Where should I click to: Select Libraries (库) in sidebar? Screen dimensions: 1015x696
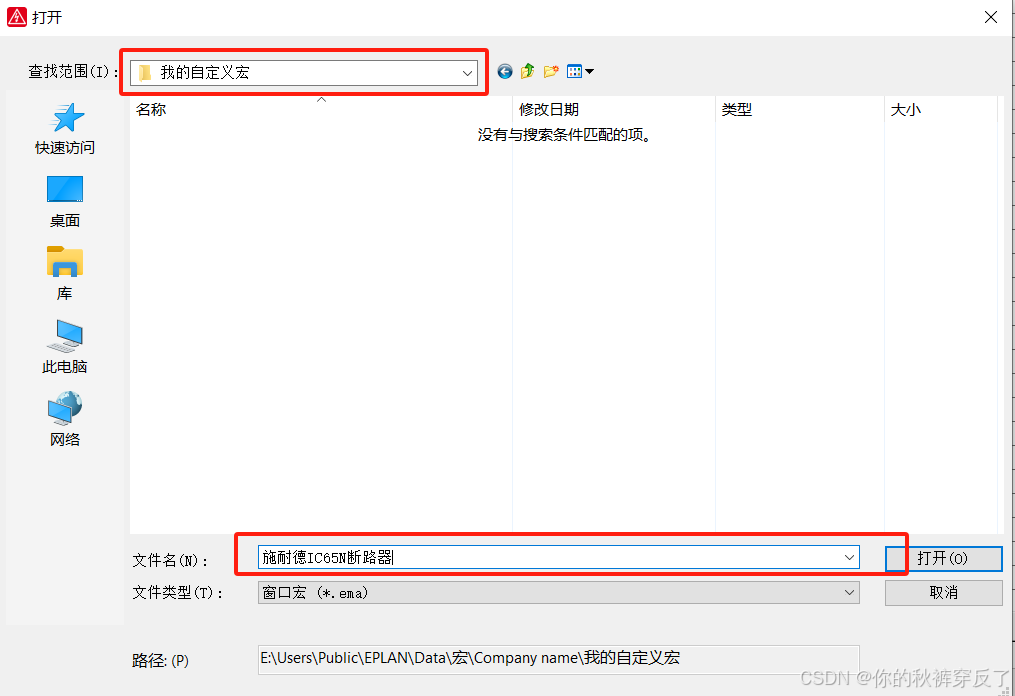click(65, 274)
